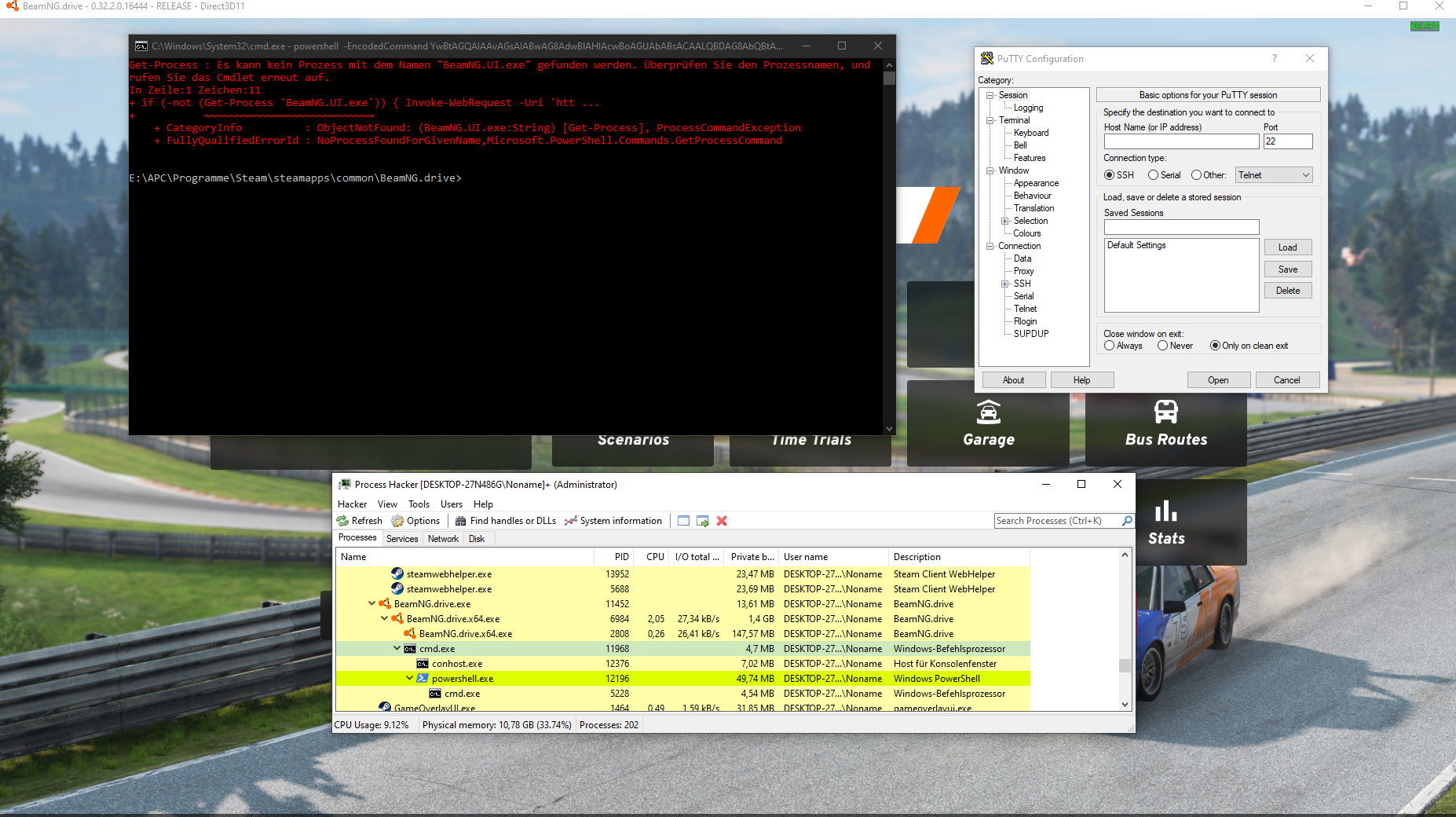
Task: Open the Telnet protocol dropdown
Action: 1274,175
